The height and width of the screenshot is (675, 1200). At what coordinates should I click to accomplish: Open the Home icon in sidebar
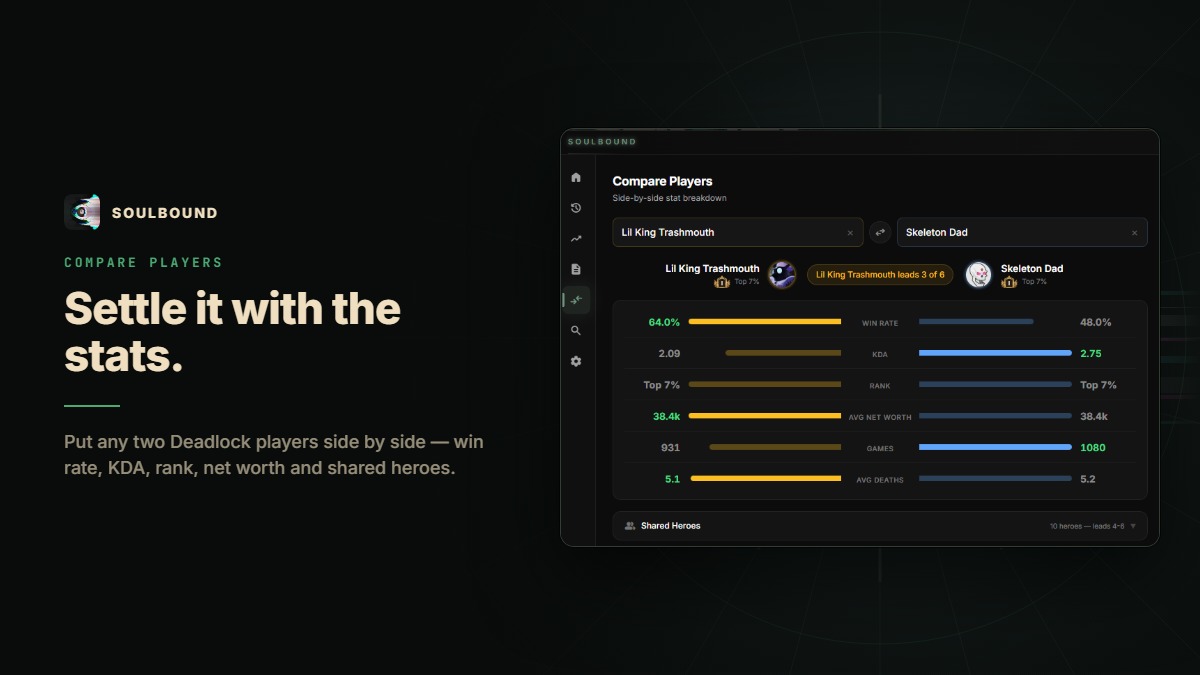click(576, 177)
